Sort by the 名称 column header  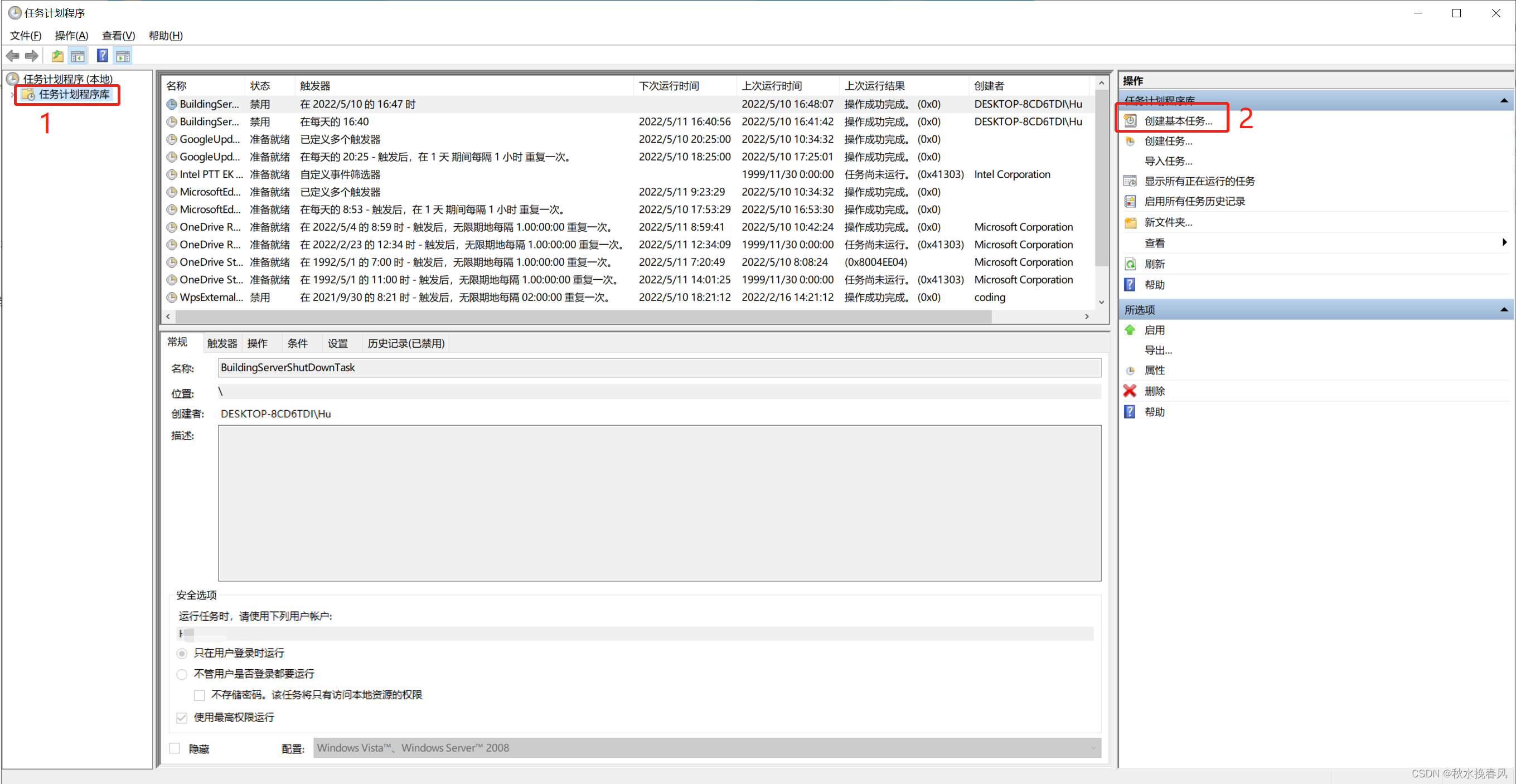click(x=203, y=86)
